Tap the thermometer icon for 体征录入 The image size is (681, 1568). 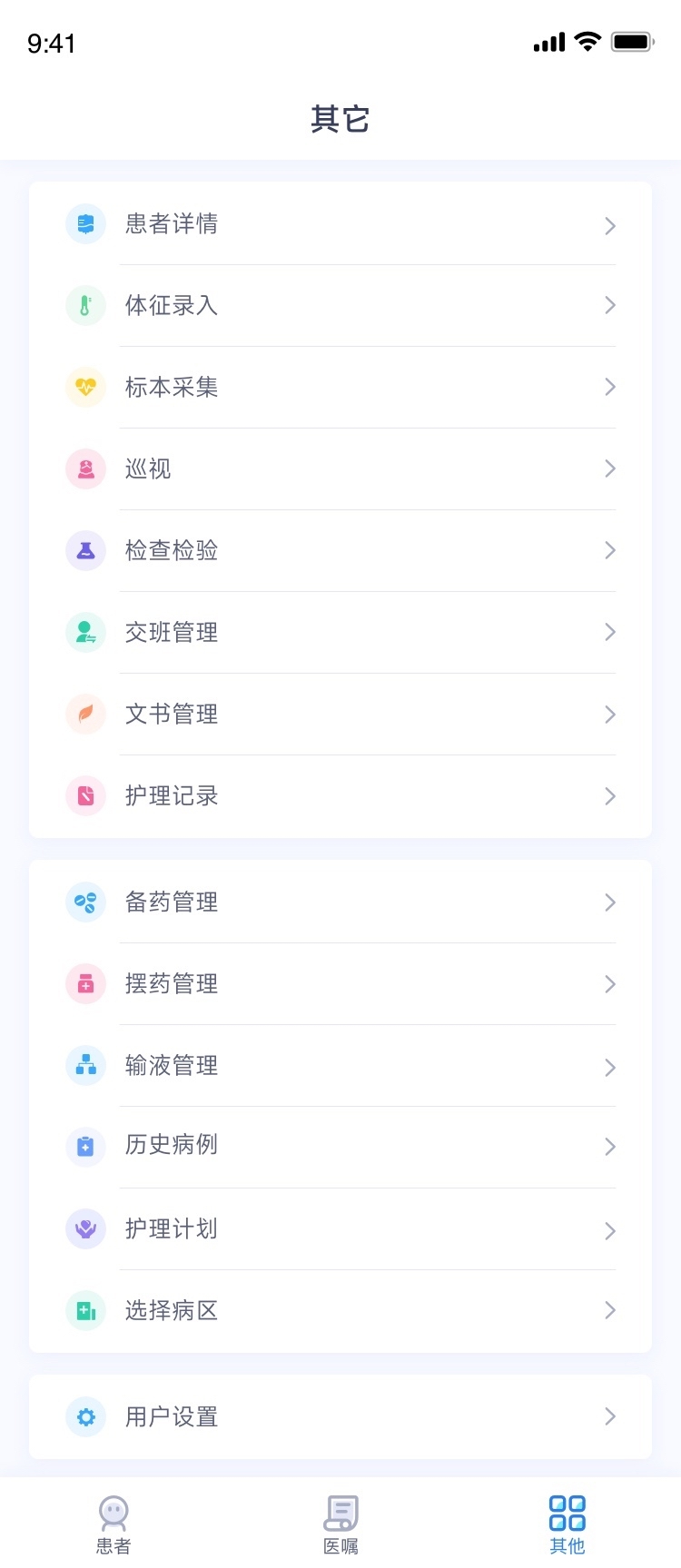pos(86,306)
